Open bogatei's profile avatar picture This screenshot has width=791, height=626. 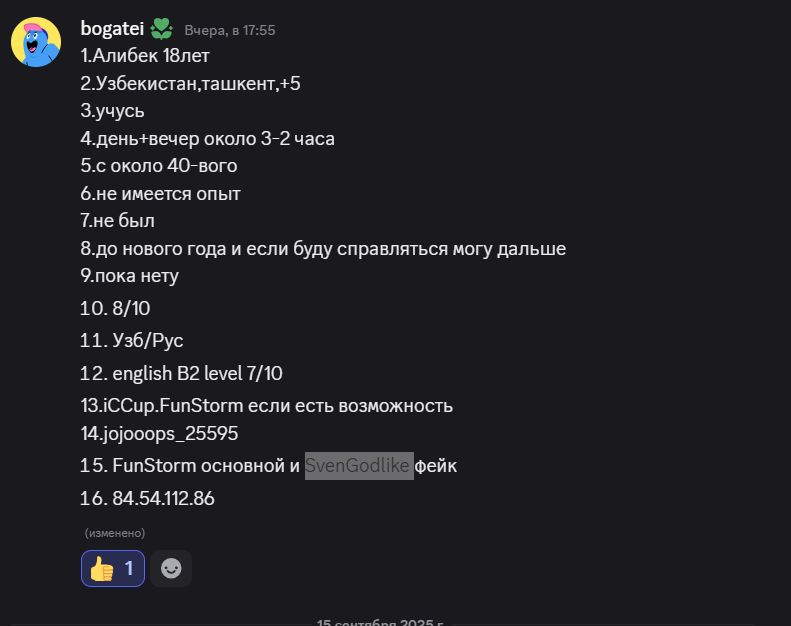[x=36, y=42]
